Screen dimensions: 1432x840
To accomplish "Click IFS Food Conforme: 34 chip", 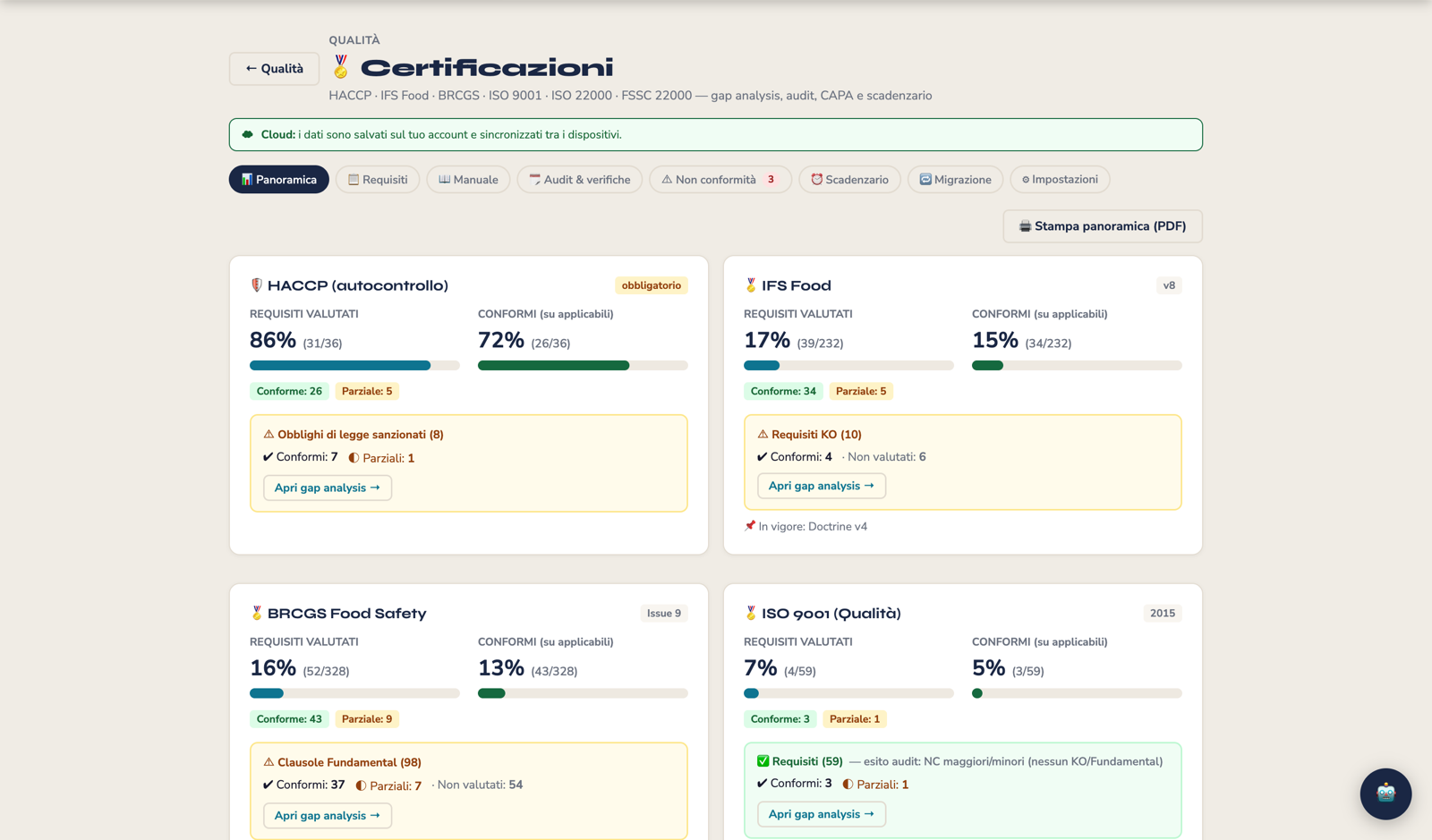I will pos(783,391).
